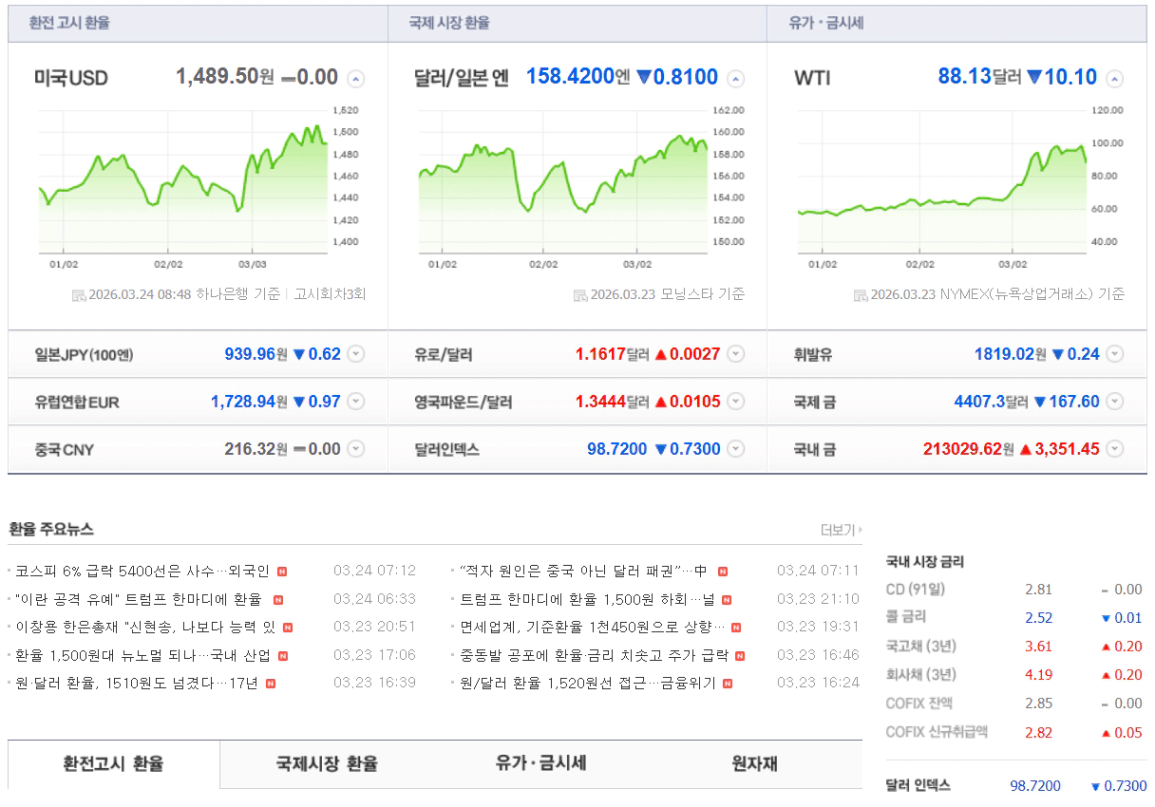Open news "적자 원인은 중국 아닌 달러 패권"
1155x807 pixels.
[583, 571]
